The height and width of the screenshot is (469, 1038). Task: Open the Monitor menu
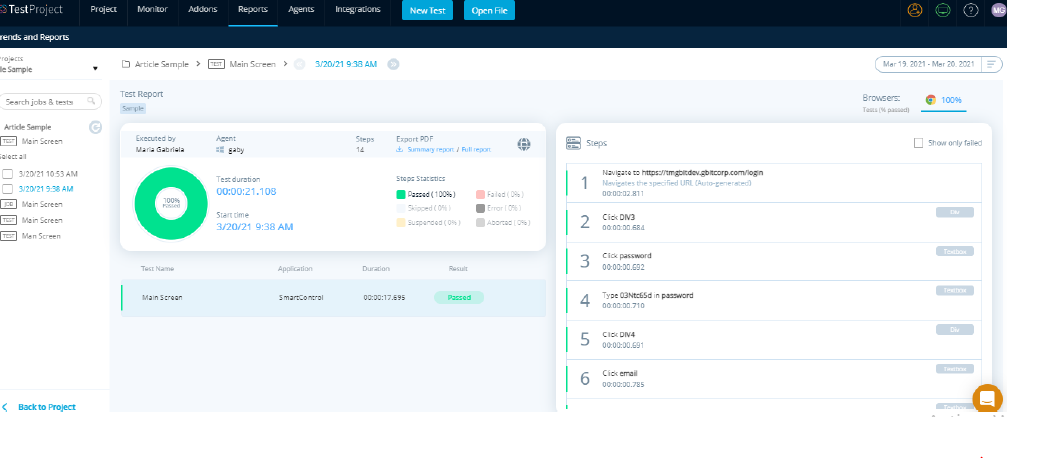(152, 9)
